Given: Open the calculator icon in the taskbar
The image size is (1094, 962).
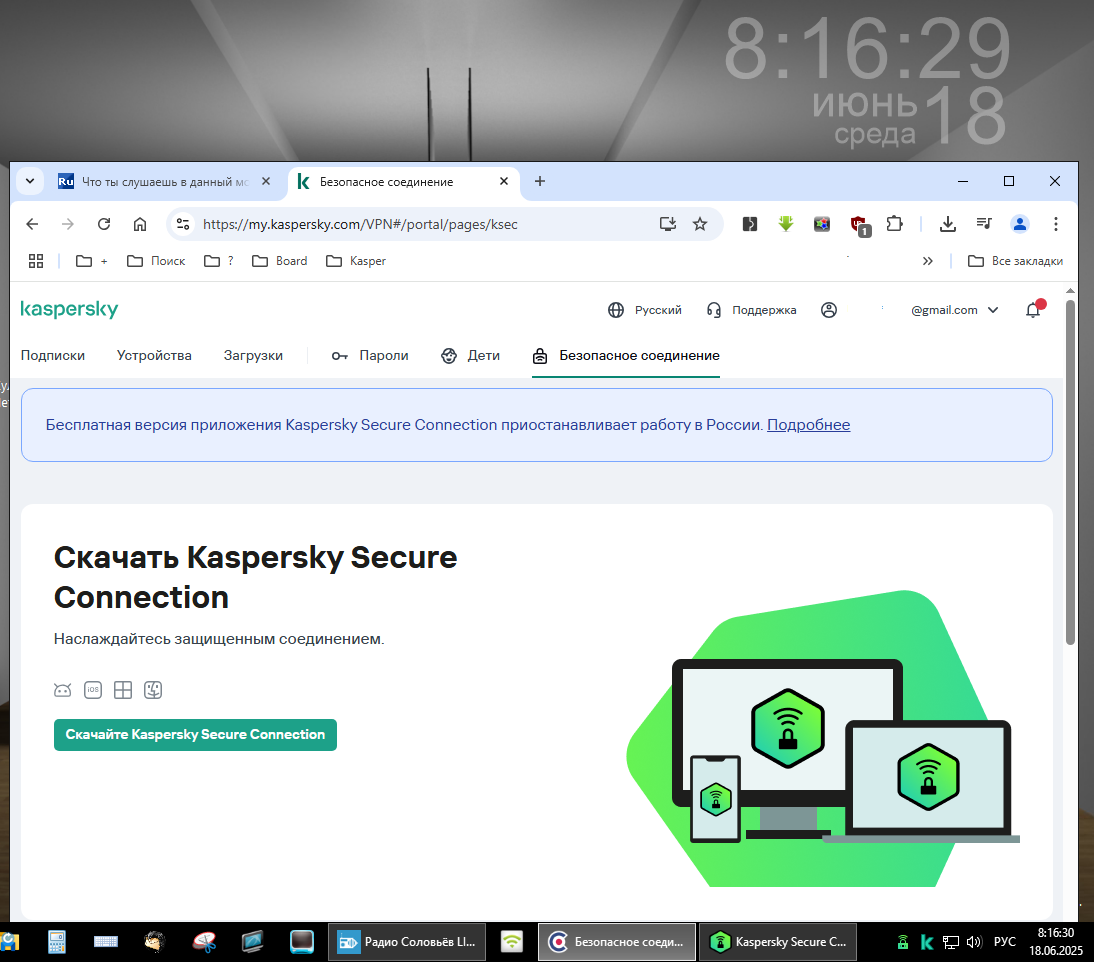Looking at the screenshot, I should [57, 942].
